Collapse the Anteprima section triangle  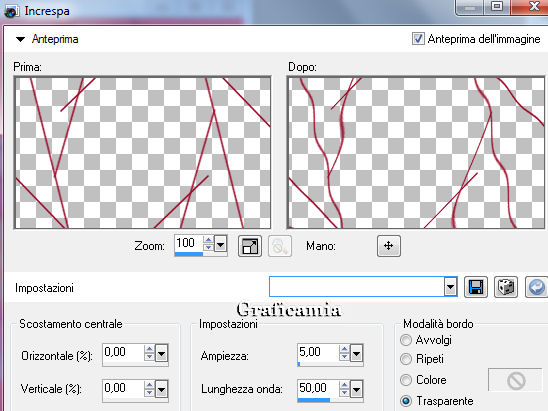(21, 39)
